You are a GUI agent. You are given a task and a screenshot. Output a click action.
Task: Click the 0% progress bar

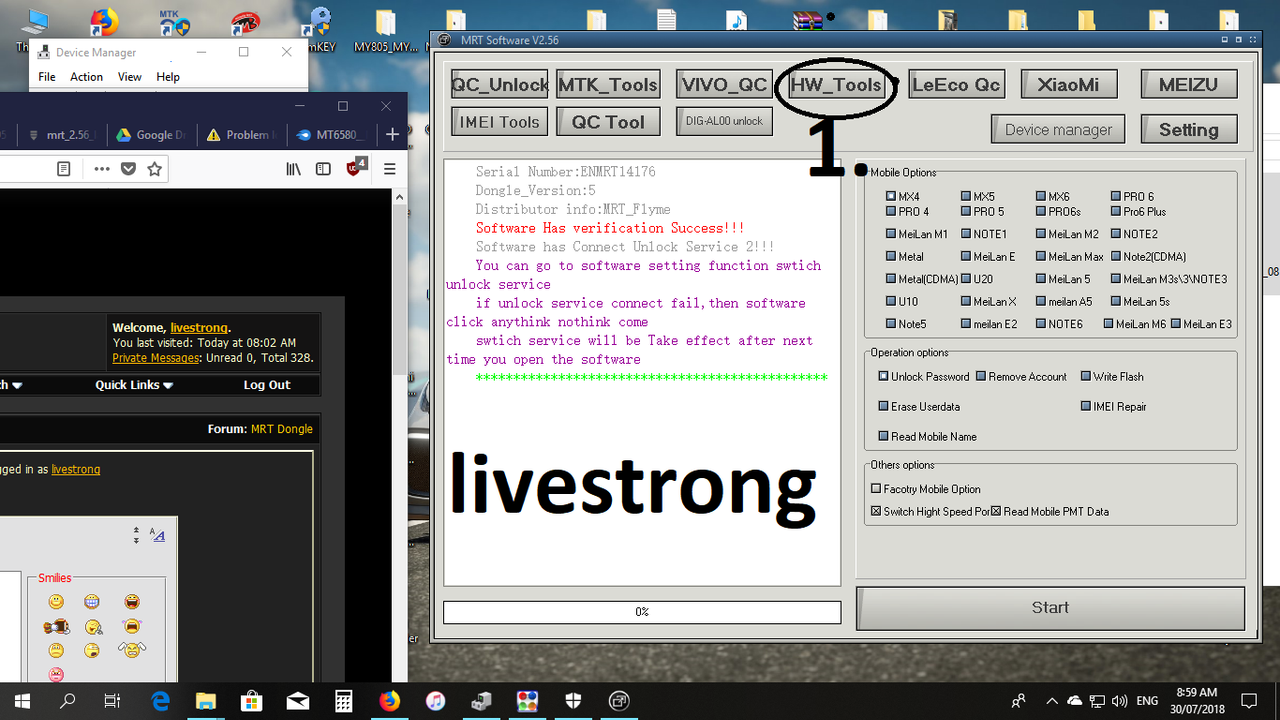coord(642,611)
